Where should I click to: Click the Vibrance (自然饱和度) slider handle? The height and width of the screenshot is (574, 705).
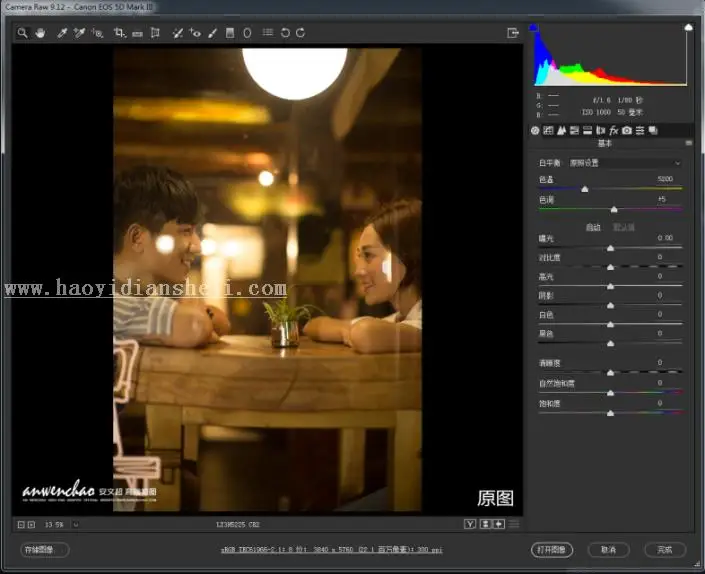point(611,393)
